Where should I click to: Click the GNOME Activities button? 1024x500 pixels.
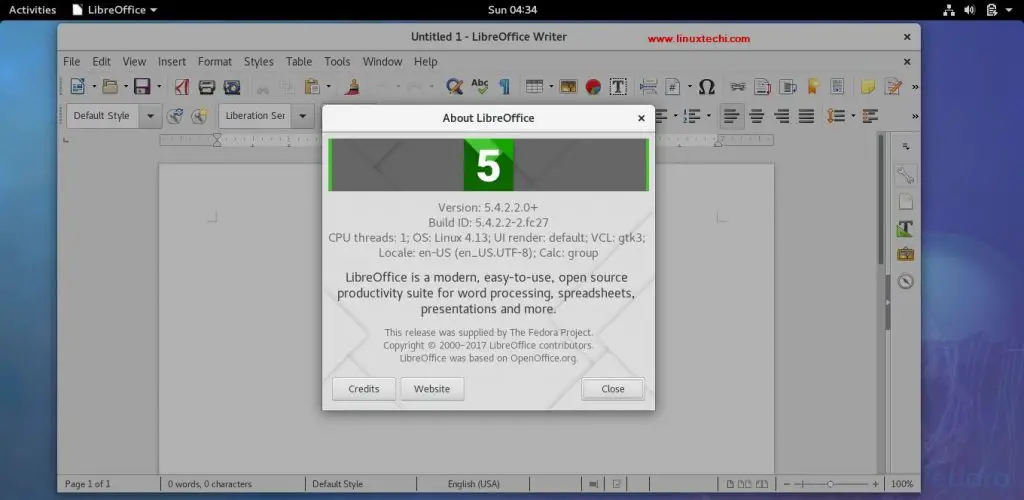click(x=32, y=10)
